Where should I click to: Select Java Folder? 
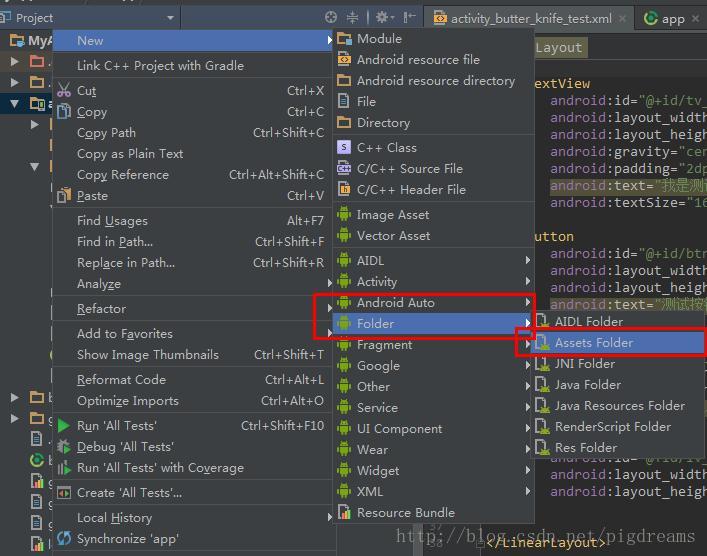pos(618,385)
